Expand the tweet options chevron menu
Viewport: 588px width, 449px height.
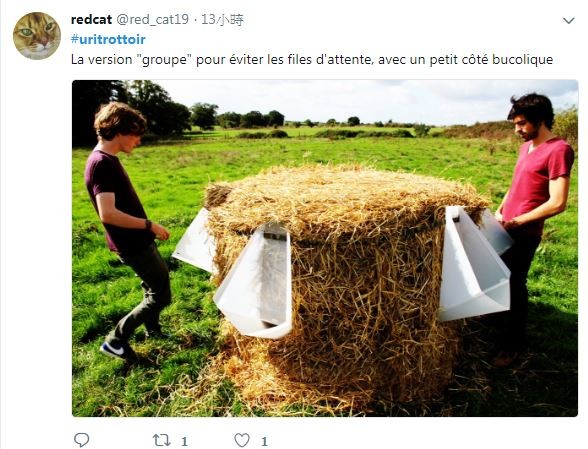[x=568, y=21]
